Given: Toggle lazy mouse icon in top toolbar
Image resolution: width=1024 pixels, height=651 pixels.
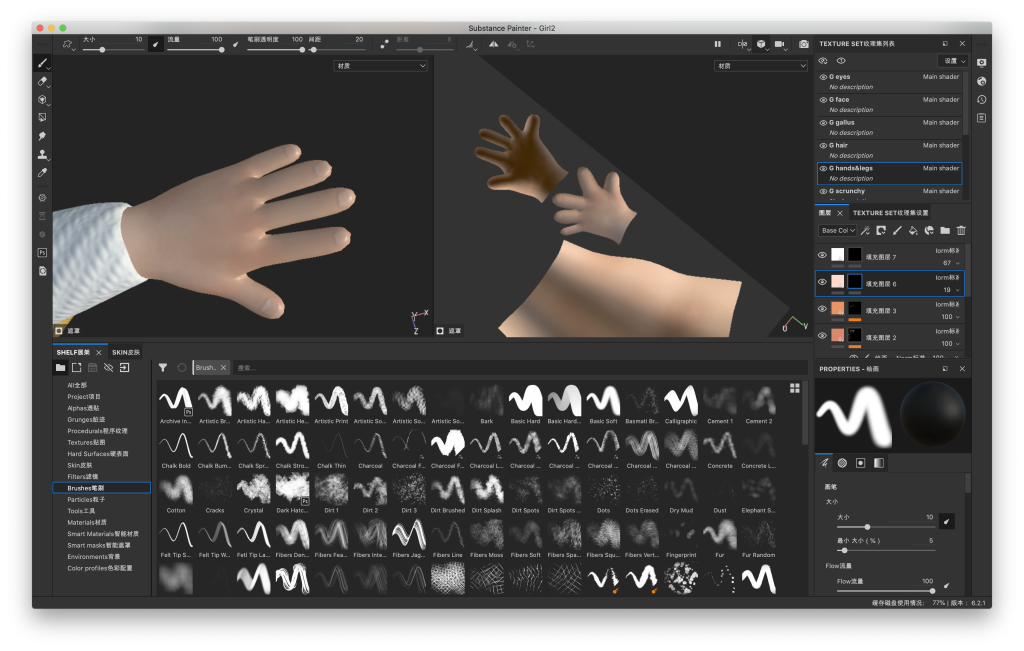Looking at the screenshot, I should coord(385,44).
